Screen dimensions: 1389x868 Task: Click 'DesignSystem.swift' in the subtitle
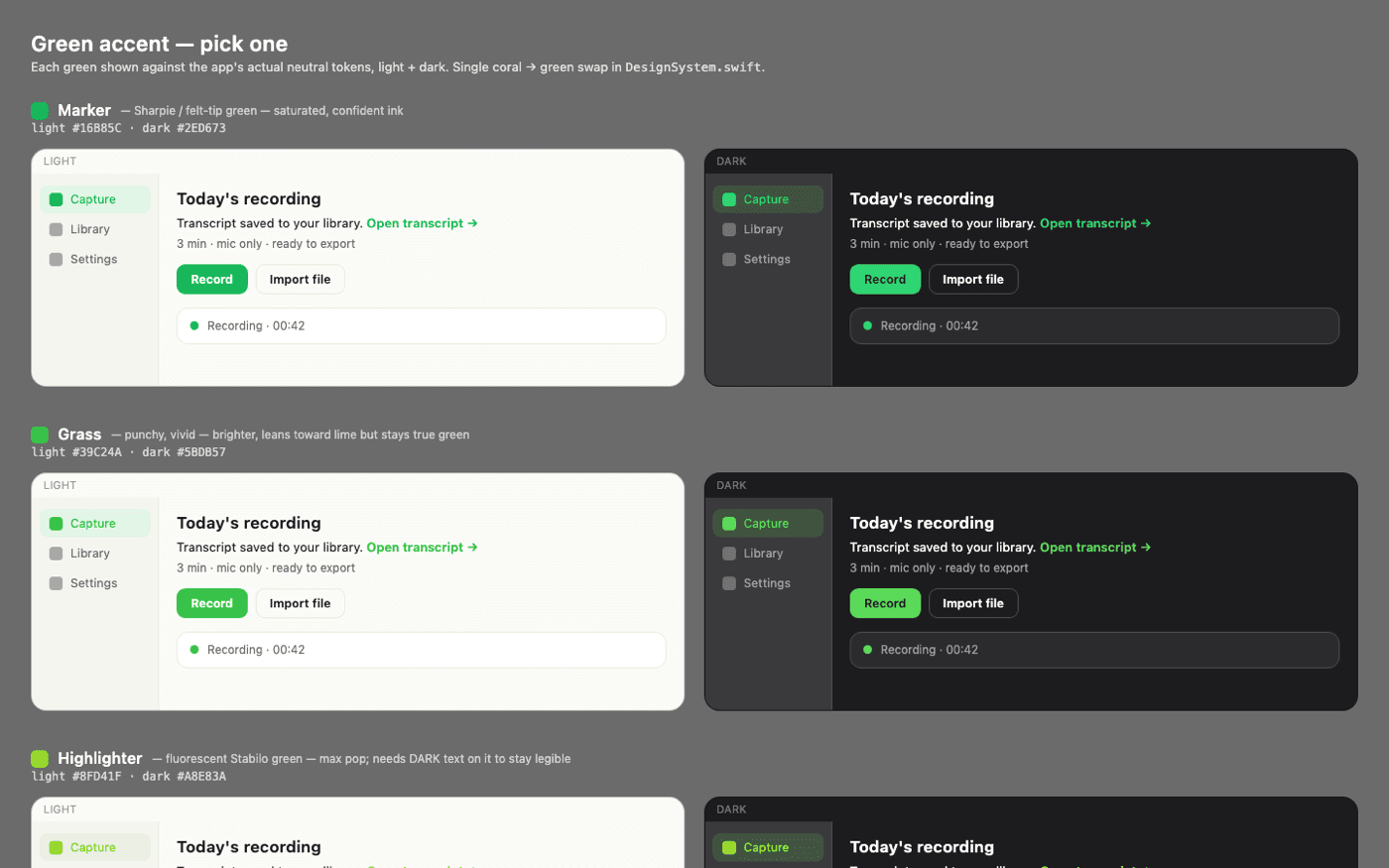pos(693,67)
